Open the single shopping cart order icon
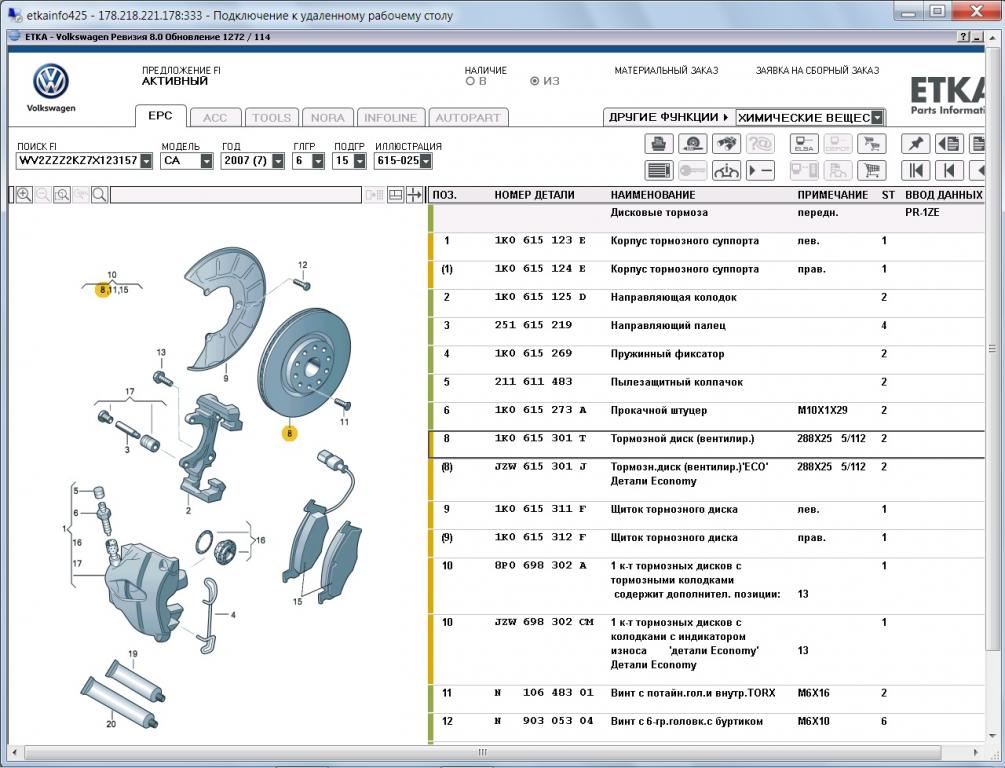The image size is (1005, 768). 871,171
